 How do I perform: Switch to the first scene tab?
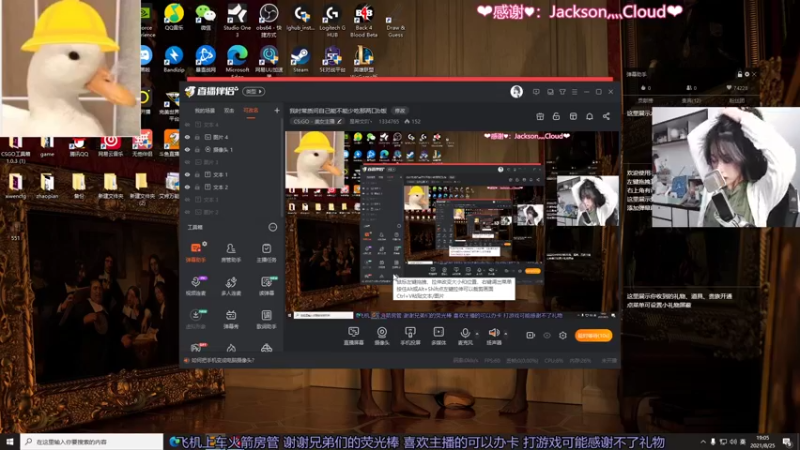(205, 110)
